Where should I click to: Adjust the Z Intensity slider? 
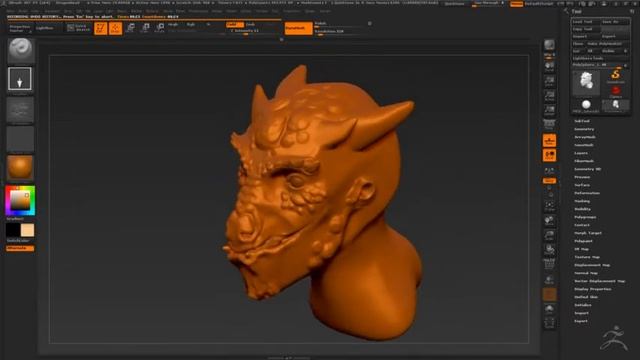pyautogui.click(x=245, y=31)
